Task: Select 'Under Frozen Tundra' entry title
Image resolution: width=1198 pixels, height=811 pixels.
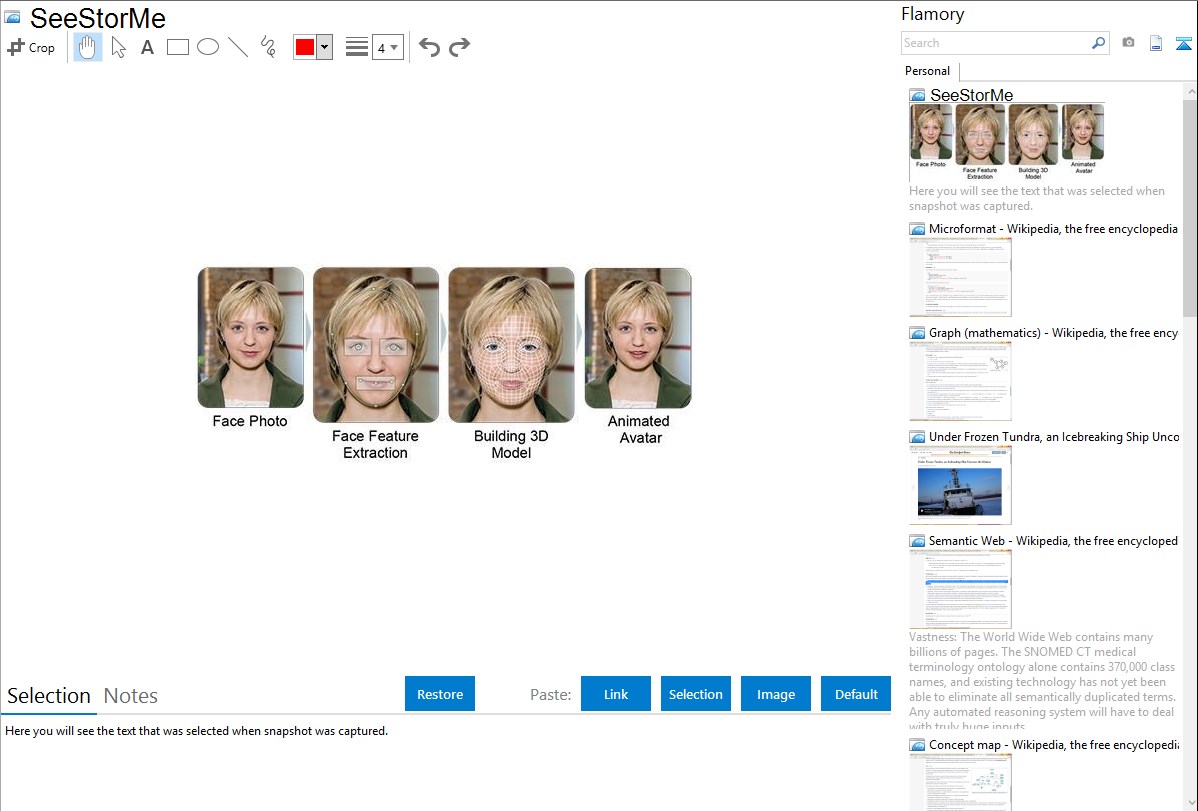Action: (1054, 436)
